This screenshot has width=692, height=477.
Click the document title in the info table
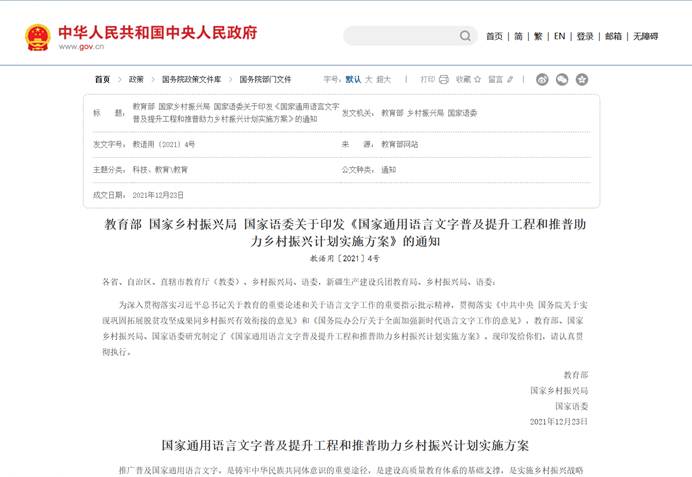(x=236, y=113)
